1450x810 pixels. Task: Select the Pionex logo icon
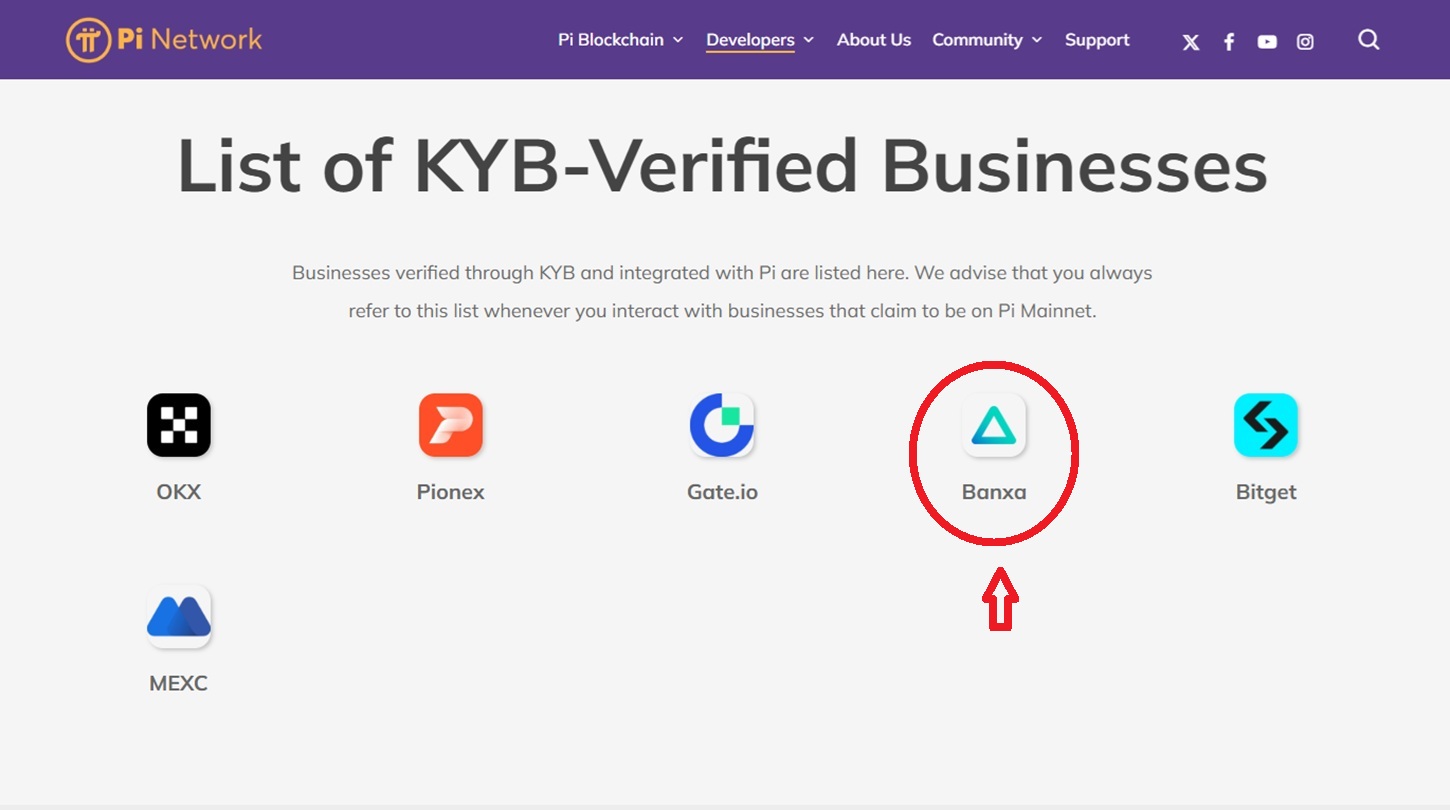(x=451, y=425)
